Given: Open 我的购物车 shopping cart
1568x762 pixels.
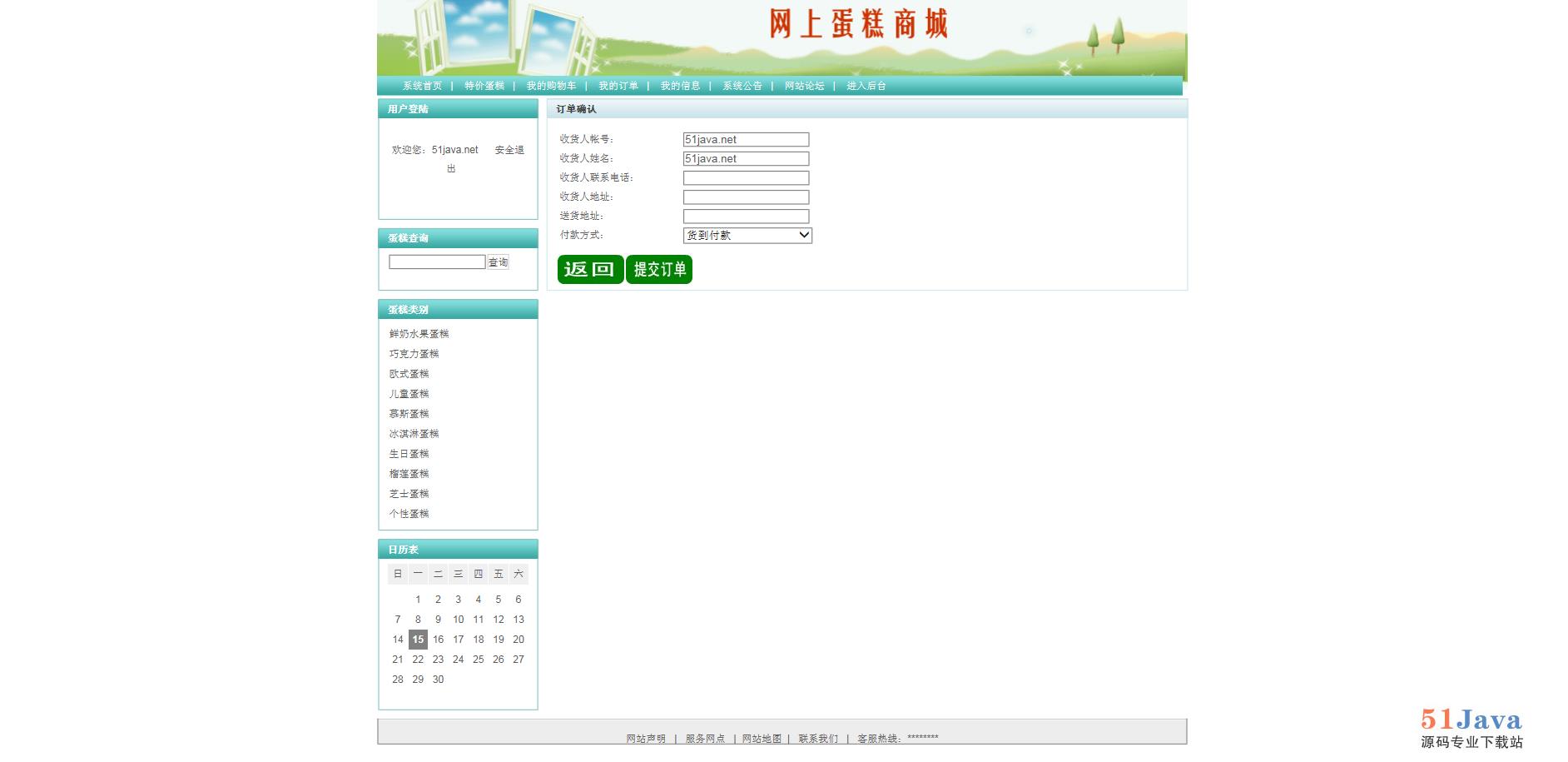Looking at the screenshot, I should 551,86.
